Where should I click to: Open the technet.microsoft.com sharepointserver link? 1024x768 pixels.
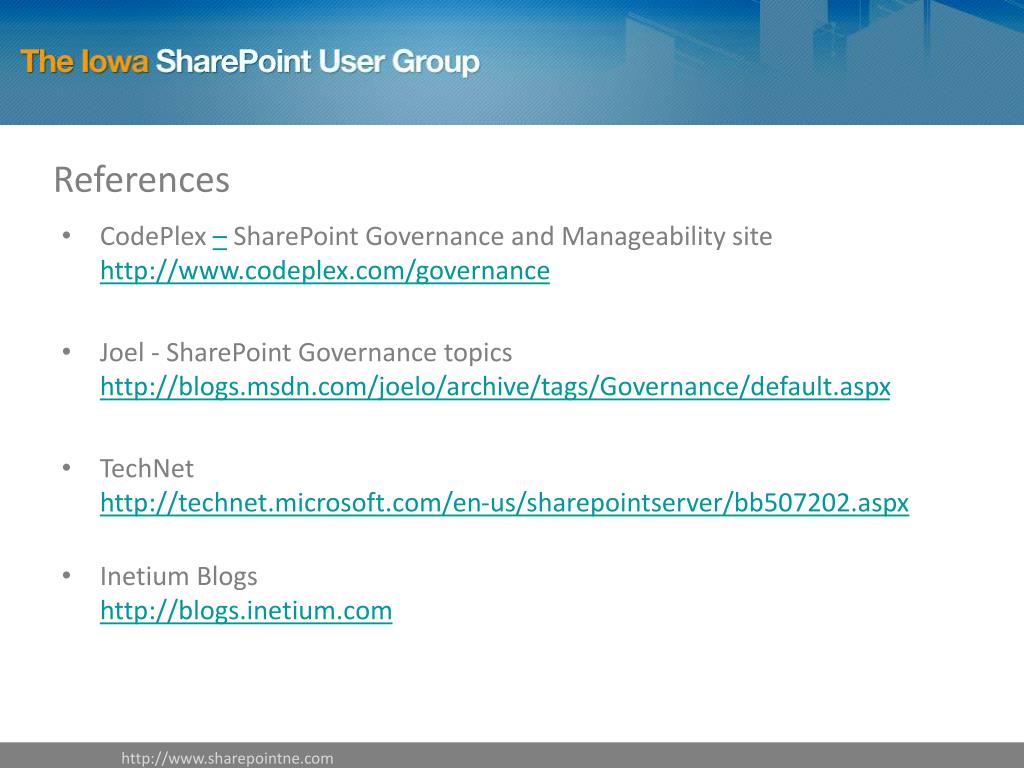click(x=504, y=502)
